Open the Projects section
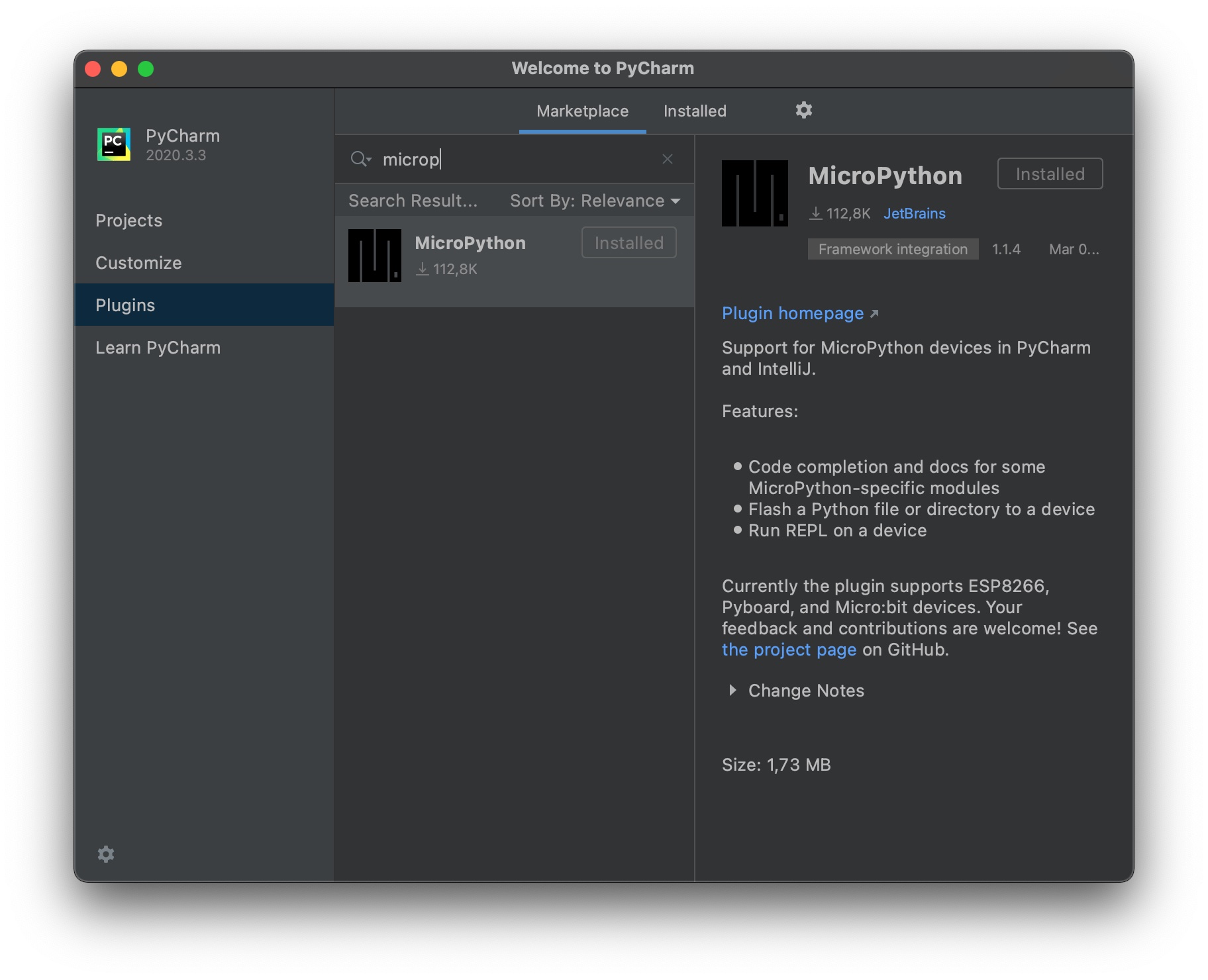The width and height of the screenshot is (1208, 980). pyautogui.click(x=204, y=220)
